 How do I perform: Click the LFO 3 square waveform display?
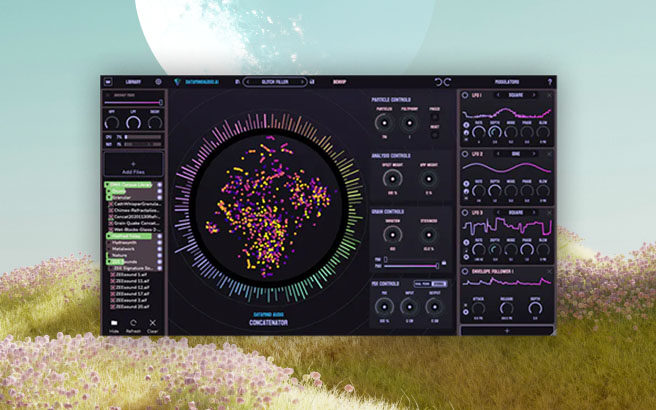pos(507,227)
